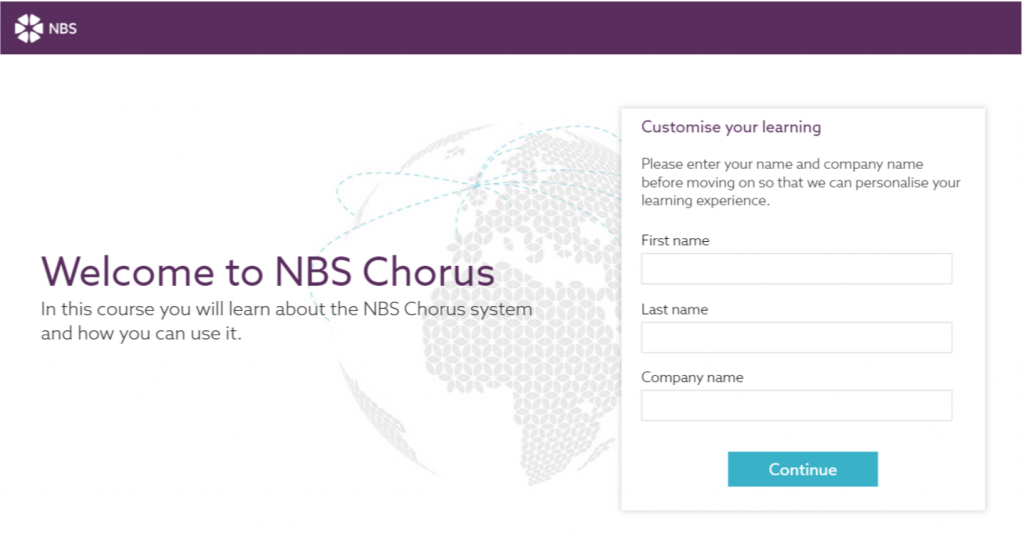
Task: Click the NBS text in the header
Action: [x=63, y=29]
